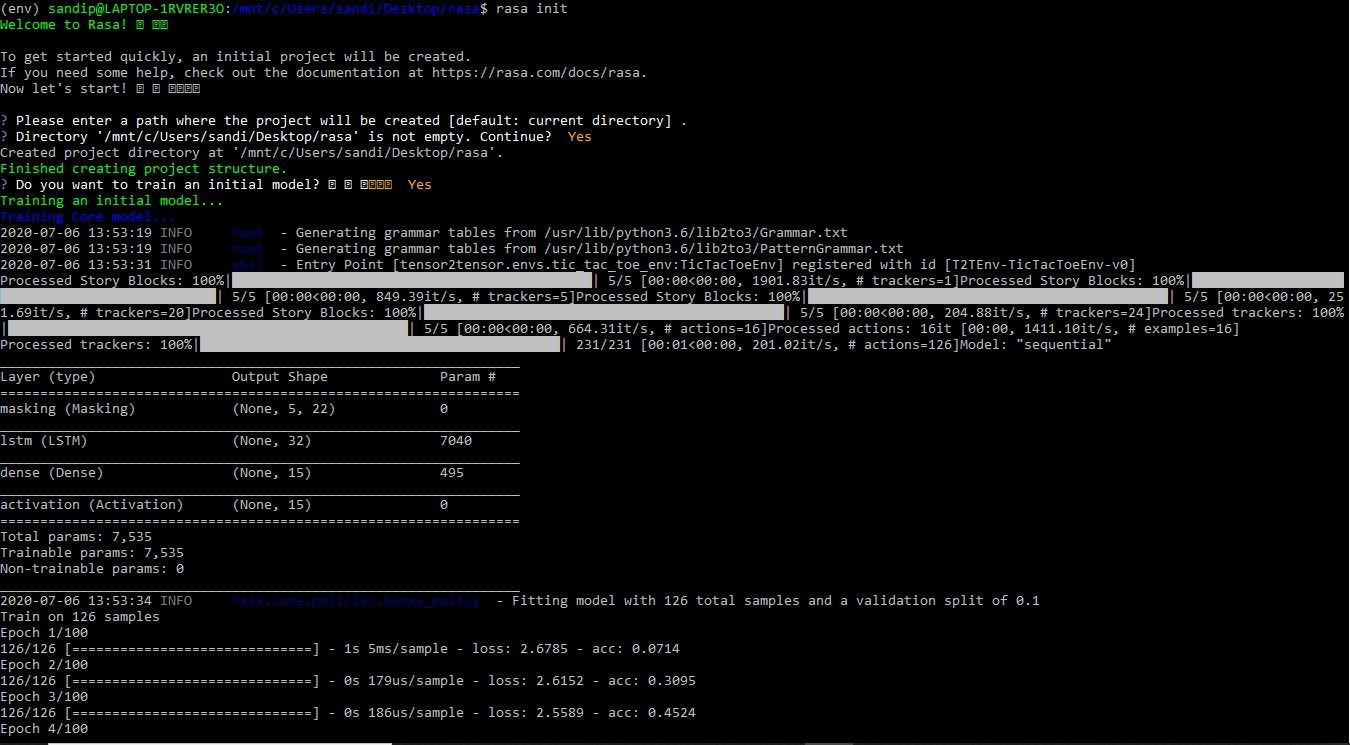Viewport: 1350px width, 745px height.
Task: Click the Finished creating project structure message
Action: click(143, 168)
